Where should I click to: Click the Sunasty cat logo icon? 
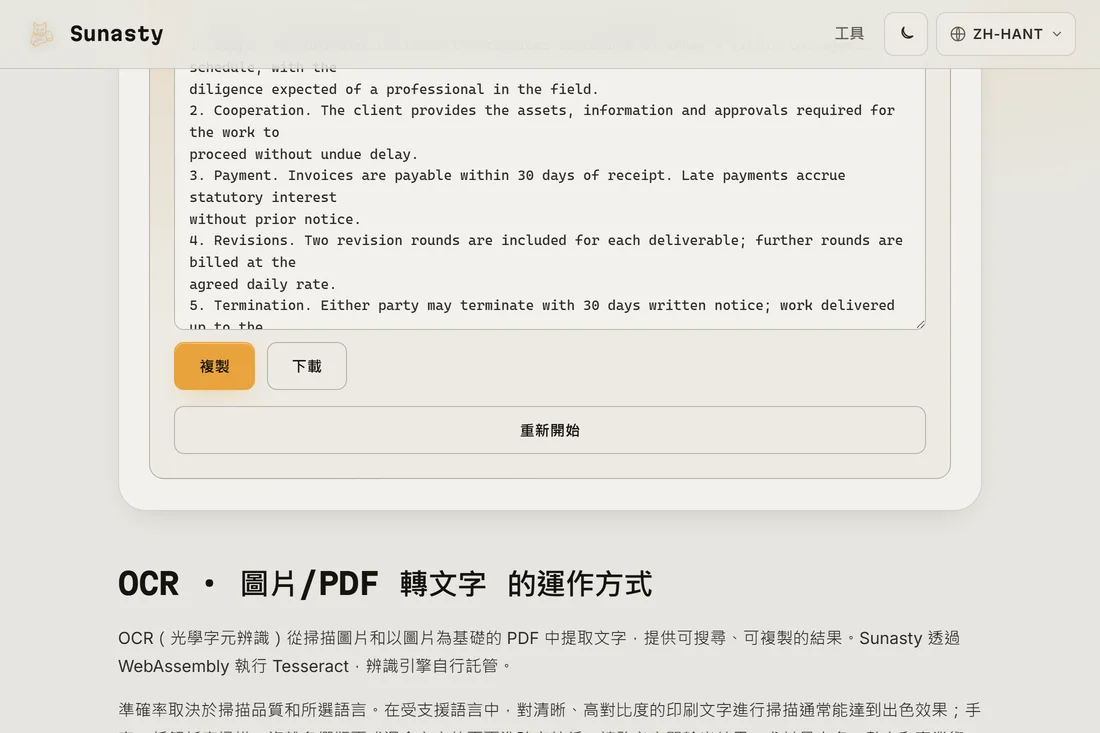pyautogui.click(x=41, y=34)
